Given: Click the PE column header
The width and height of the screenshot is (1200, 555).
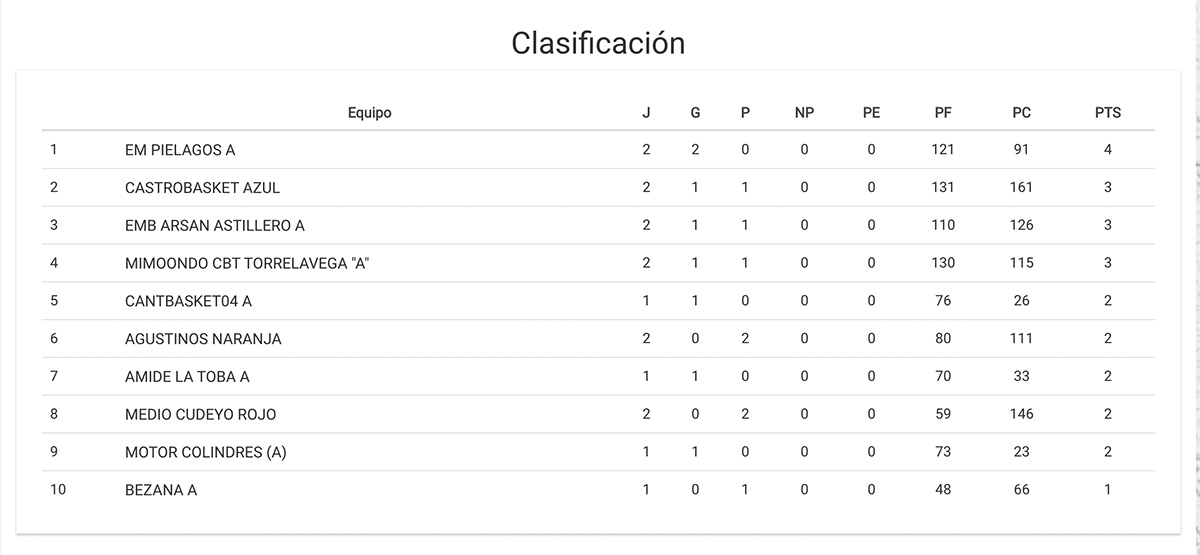Looking at the screenshot, I should point(871,113).
